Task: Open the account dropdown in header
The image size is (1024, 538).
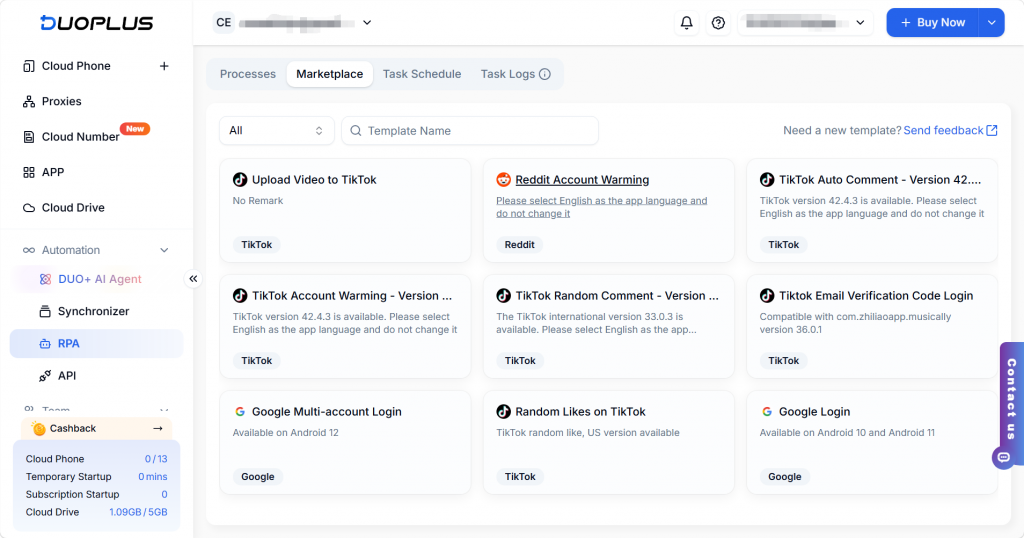Action: 805,23
